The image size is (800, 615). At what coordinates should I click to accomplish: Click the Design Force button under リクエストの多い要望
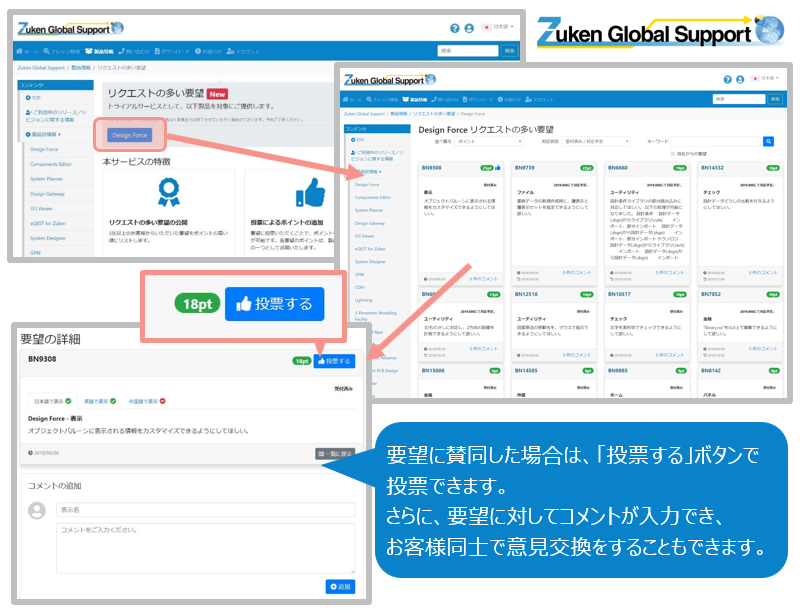(x=130, y=135)
